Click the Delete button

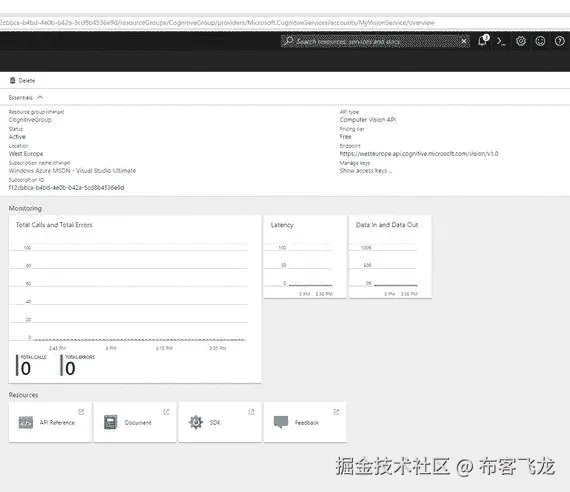(23, 80)
